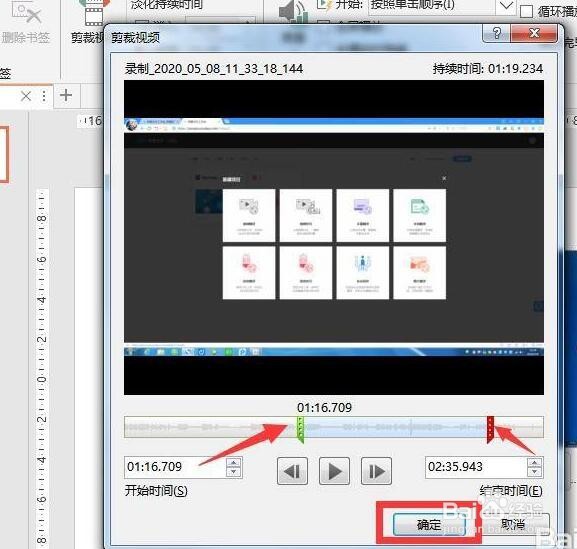Add a new tab with plus button
Viewport: 577px width, 549px height.
66,95
